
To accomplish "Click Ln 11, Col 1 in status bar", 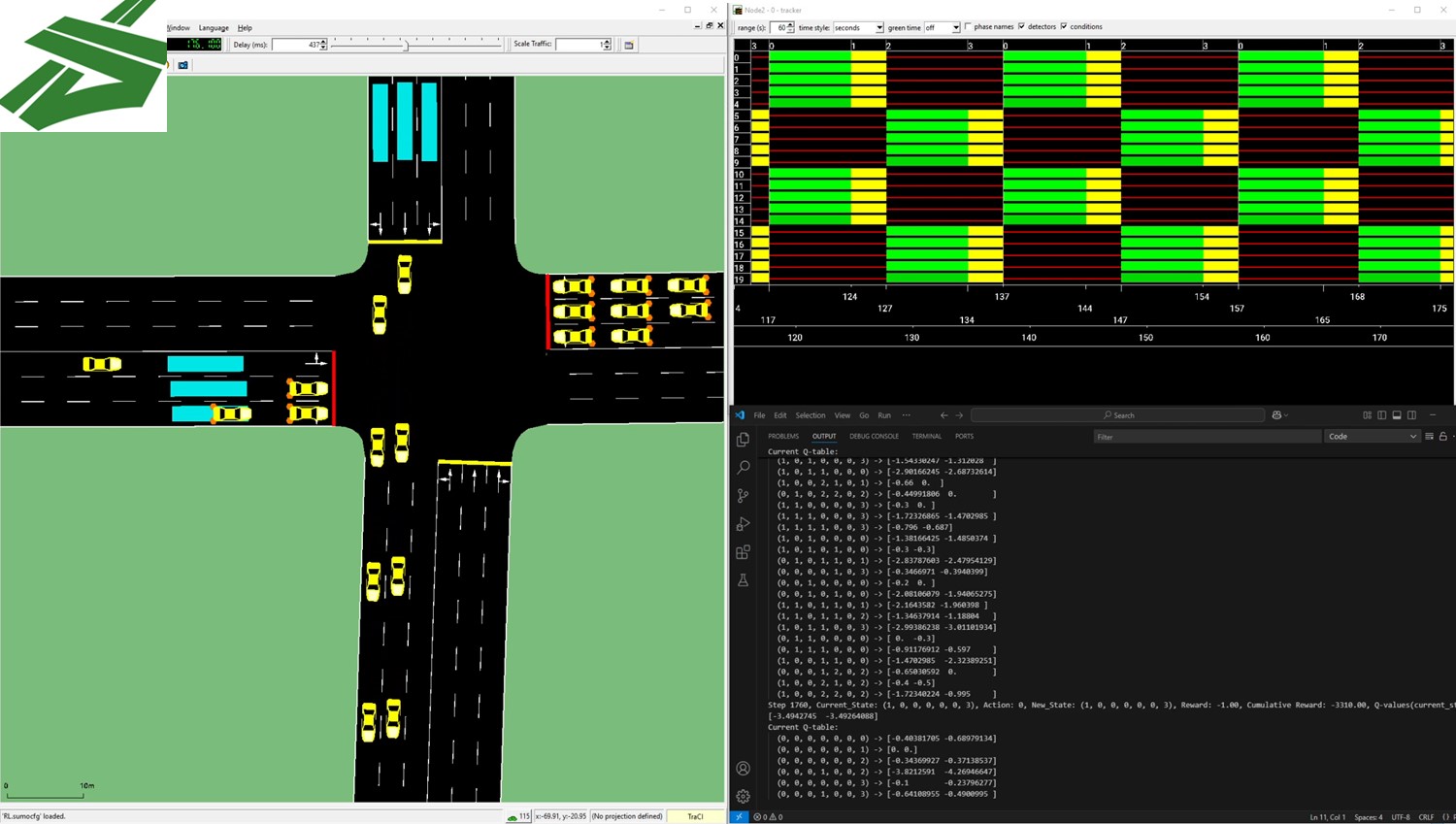I will [x=1328, y=816].
